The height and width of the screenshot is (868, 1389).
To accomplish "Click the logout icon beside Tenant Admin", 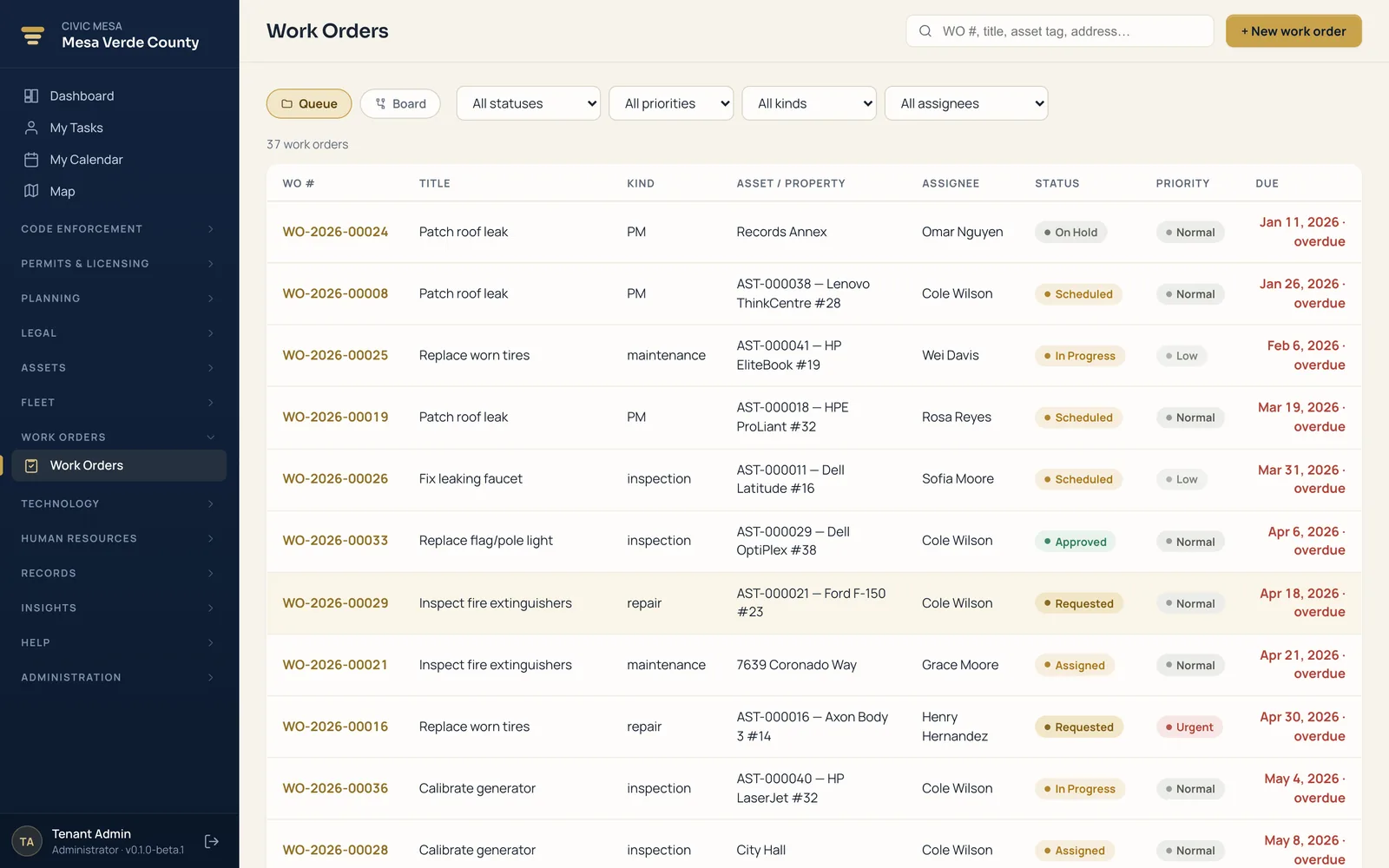I will click(211, 841).
